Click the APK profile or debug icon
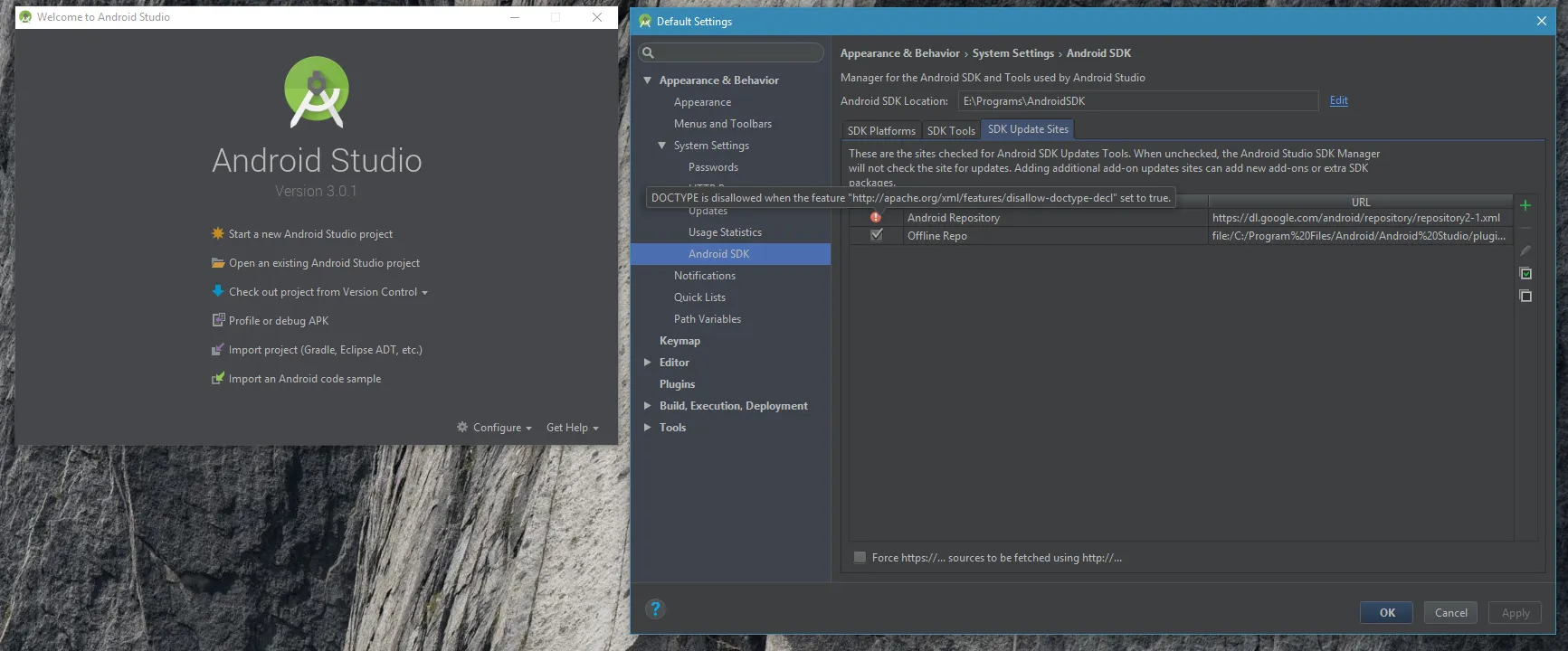1568x651 pixels. coord(218,320)
